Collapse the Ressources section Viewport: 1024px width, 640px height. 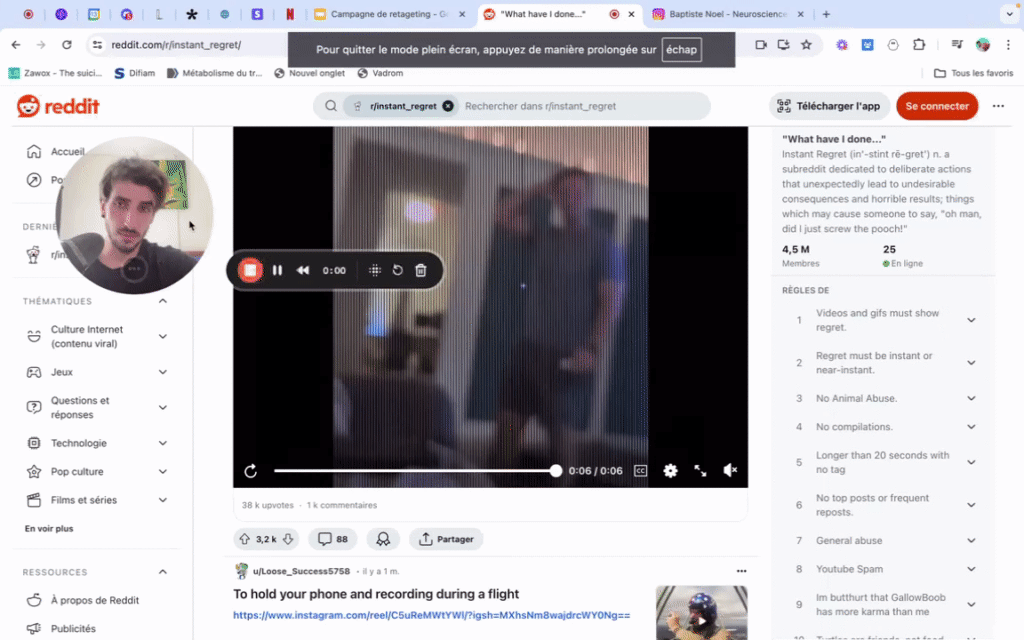163,572
